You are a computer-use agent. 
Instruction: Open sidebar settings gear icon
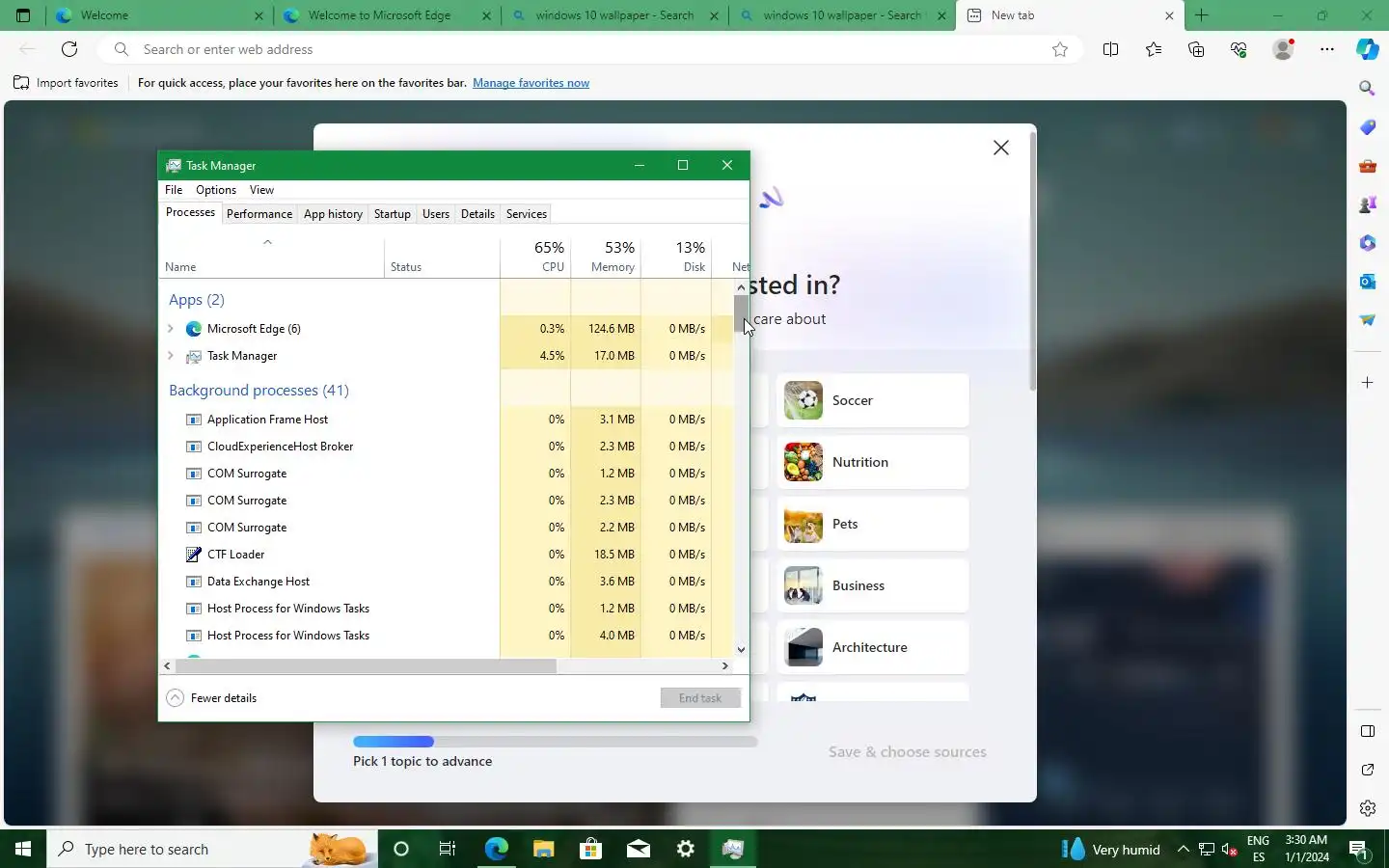1367,808
